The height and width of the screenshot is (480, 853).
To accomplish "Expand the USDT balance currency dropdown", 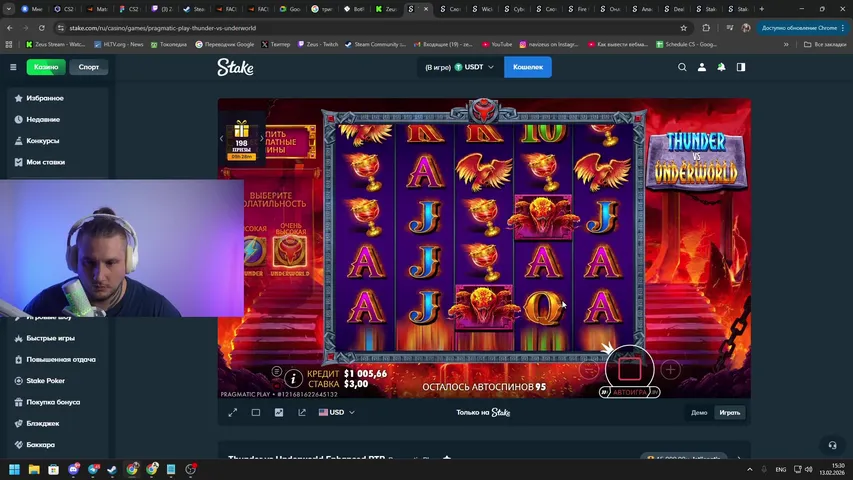I will click(x=460, y=67).
